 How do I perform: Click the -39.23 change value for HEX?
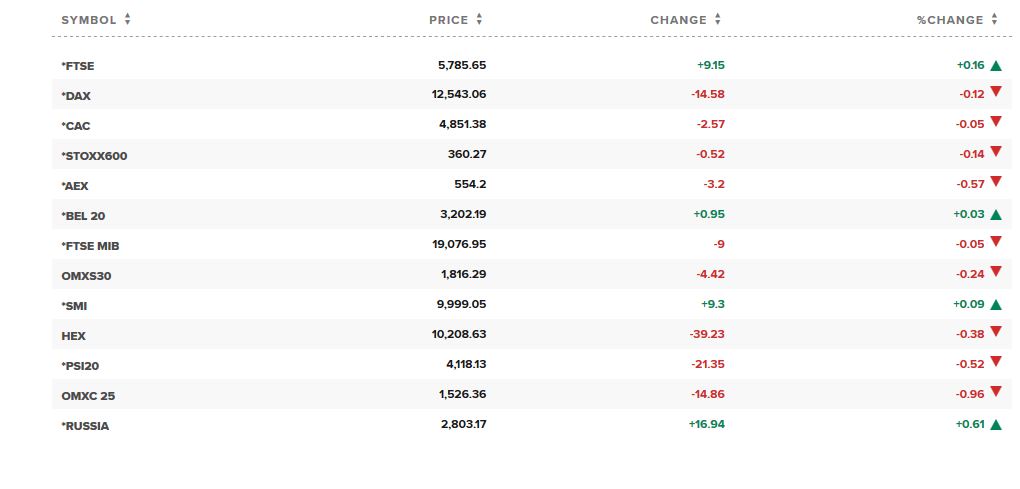(x=707, y=334)
